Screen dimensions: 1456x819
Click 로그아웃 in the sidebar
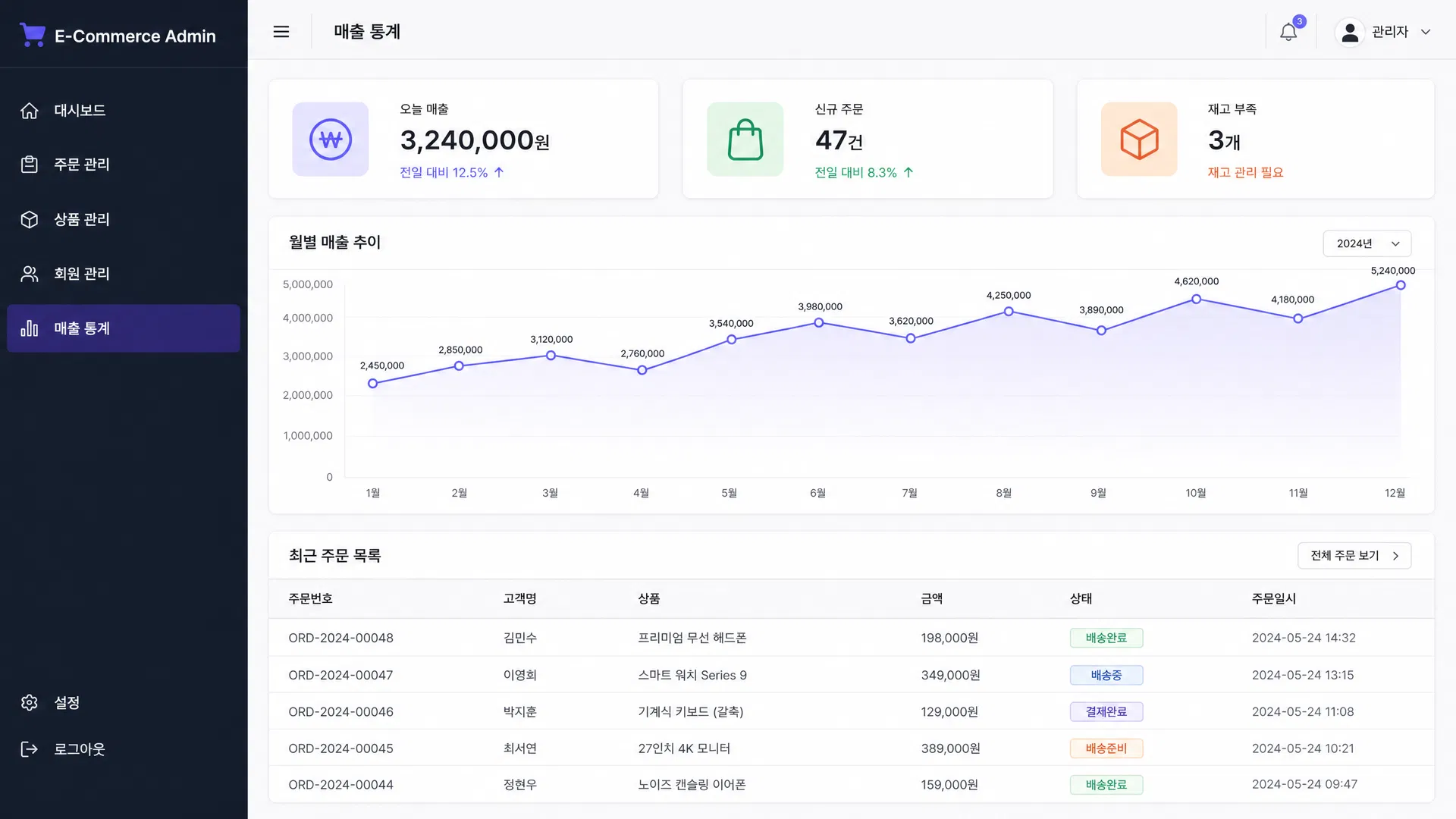point(124,749)
